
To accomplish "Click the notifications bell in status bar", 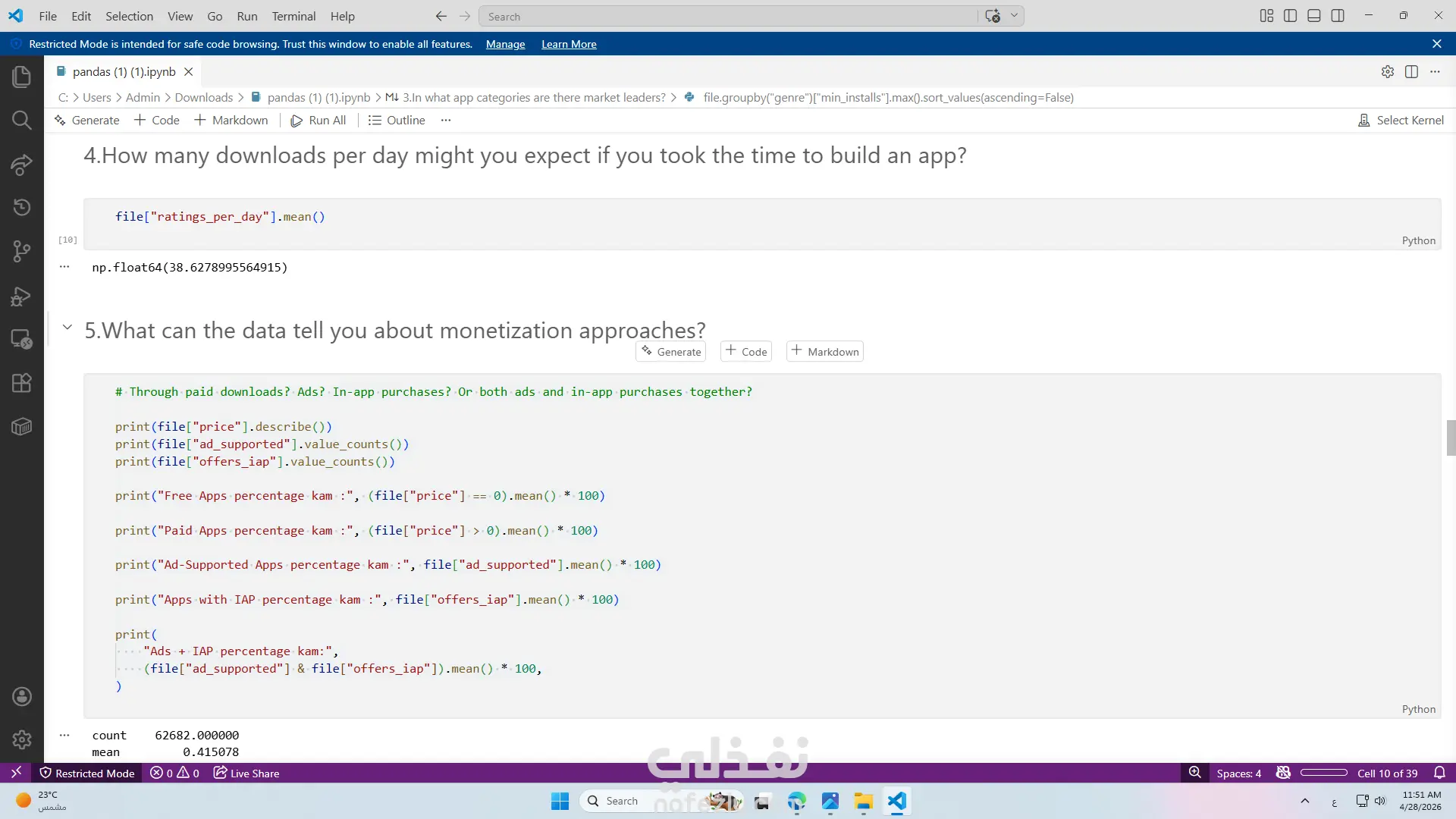I will pyautogui.click(x=1439, y=773).
